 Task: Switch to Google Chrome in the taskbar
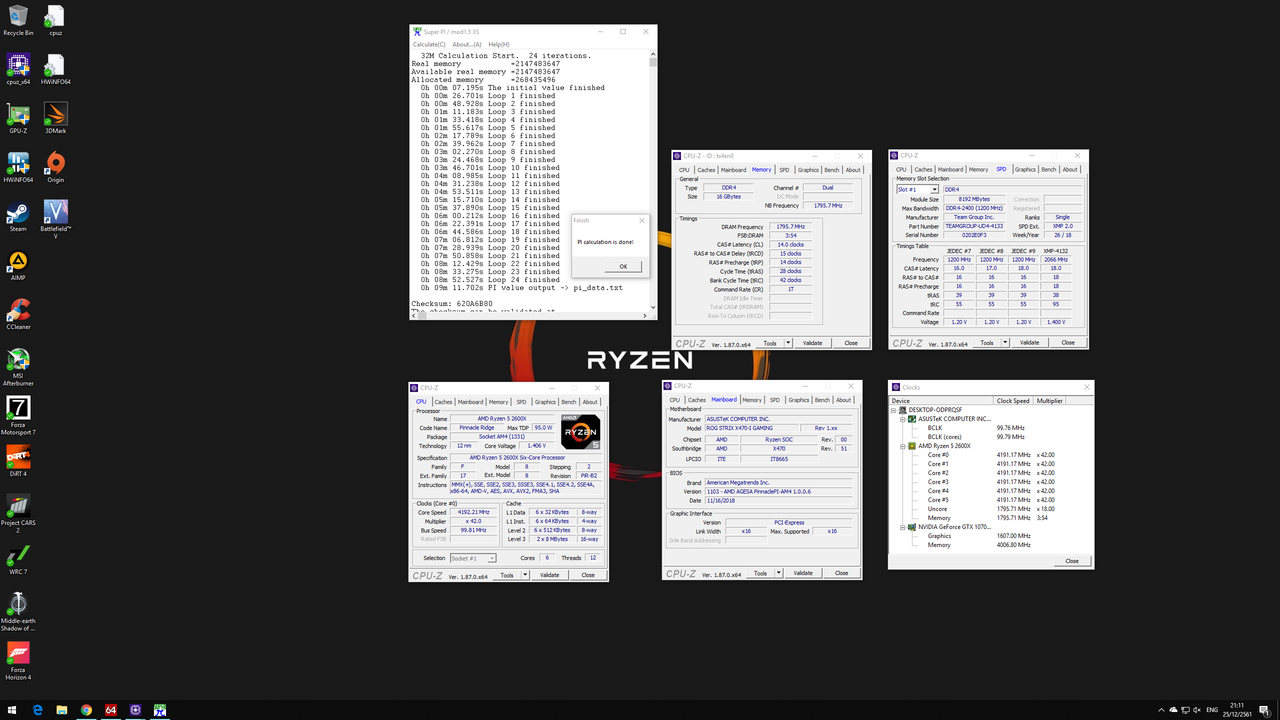[86, 710]
